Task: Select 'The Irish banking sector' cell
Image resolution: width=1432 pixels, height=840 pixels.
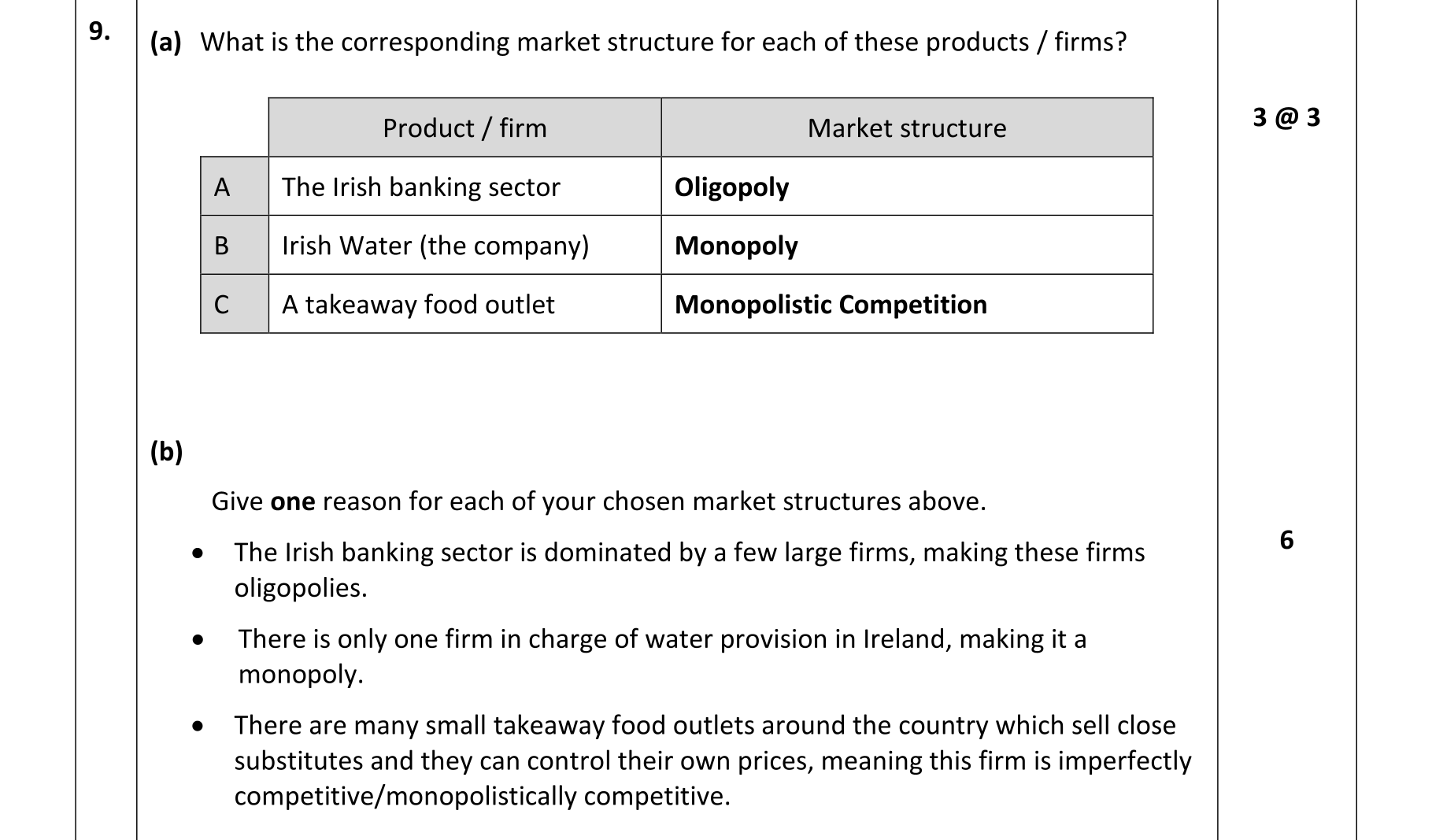Action: [x=421, y=187]
